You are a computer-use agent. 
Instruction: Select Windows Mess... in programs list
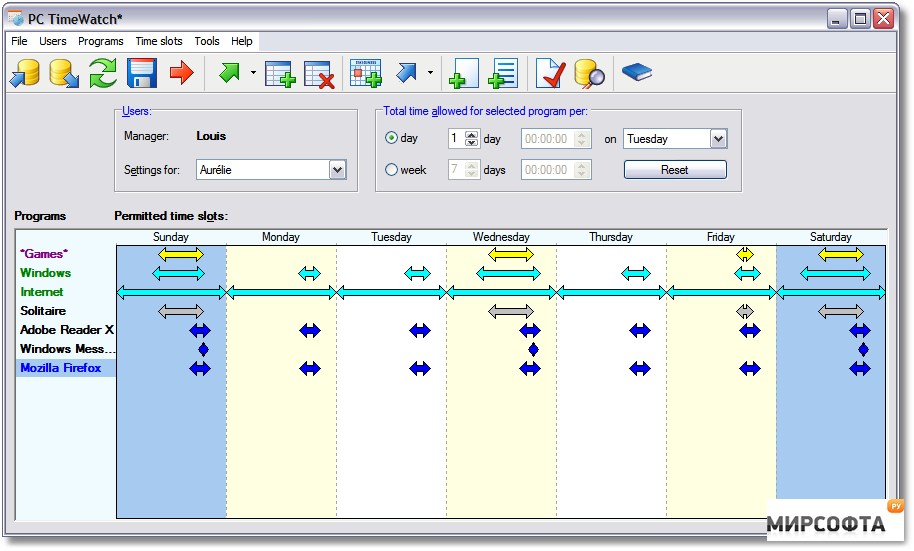68,349
